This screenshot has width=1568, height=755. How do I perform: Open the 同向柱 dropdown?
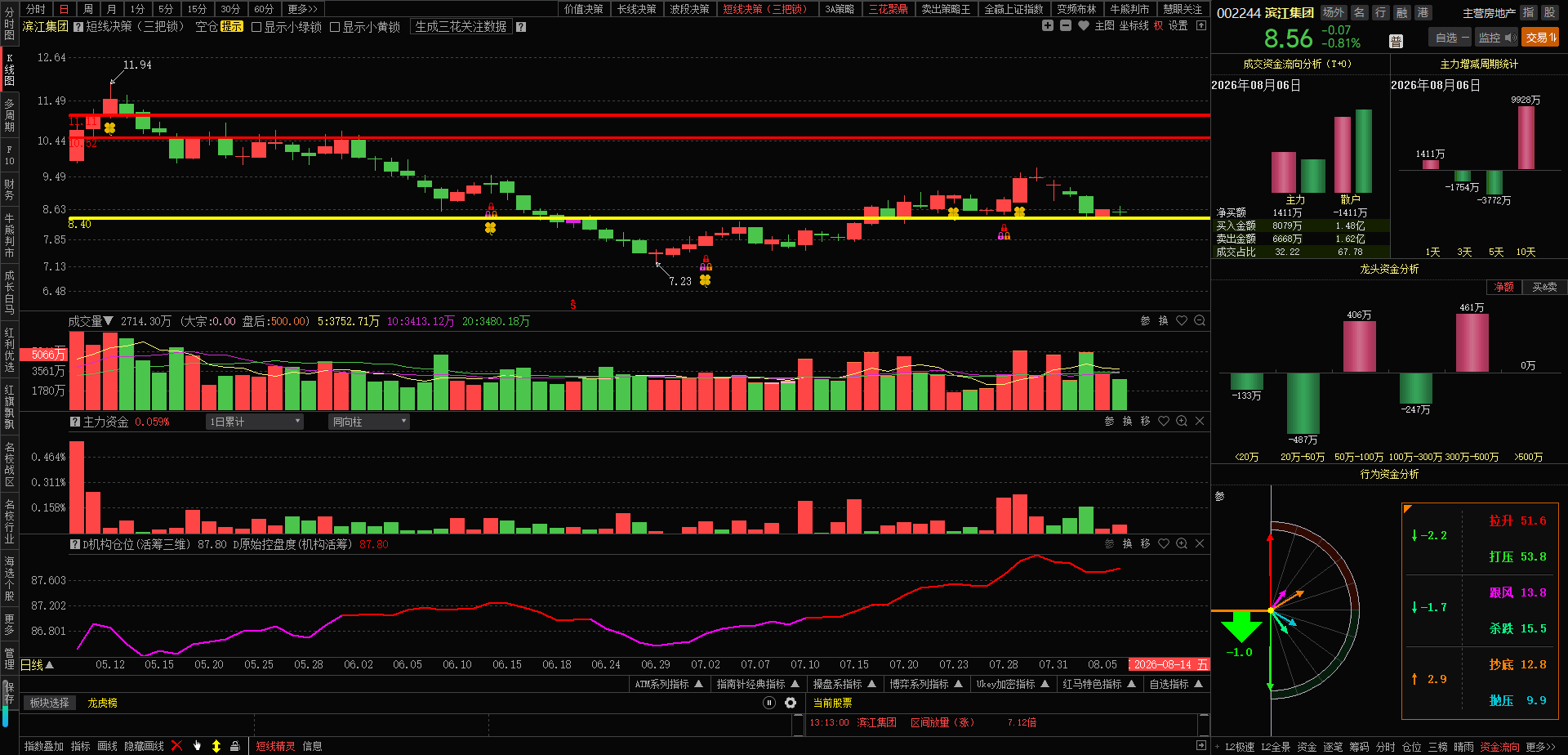(369, 422)
